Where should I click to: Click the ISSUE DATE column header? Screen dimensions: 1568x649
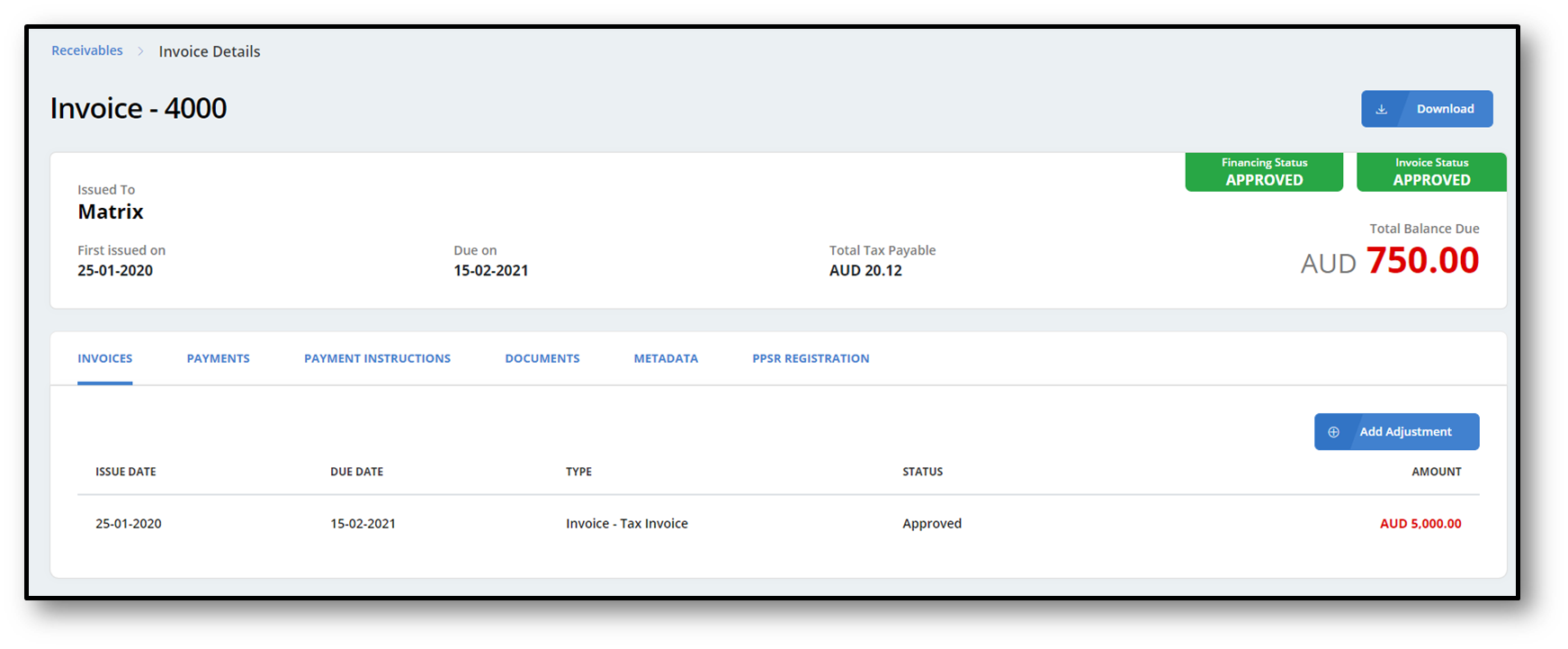coord(126,472)
